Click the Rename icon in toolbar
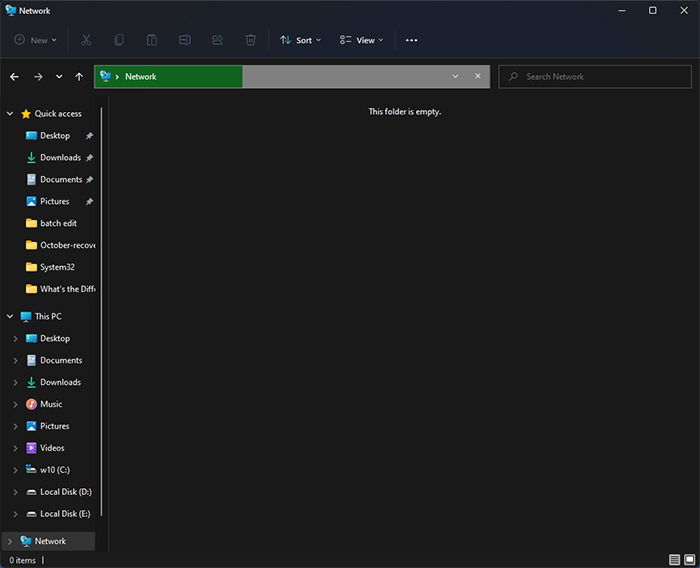The width and height of the screenshot is (700, 568). pos(185,40)
